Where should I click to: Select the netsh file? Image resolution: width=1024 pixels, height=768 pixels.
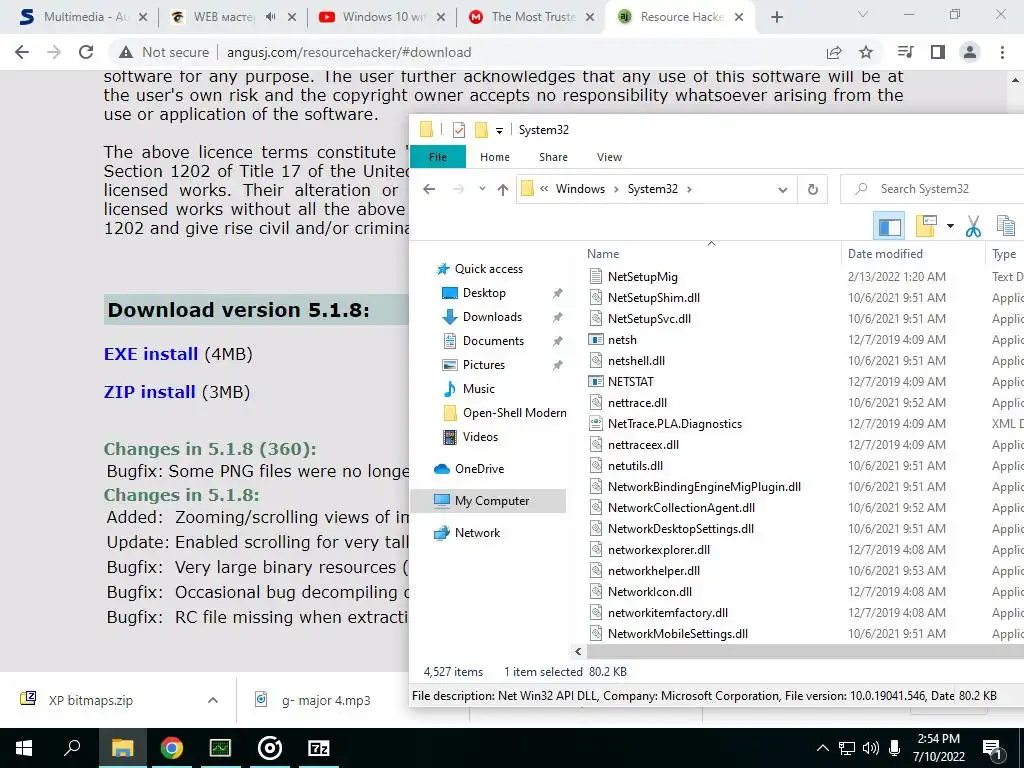coord(622,340)
